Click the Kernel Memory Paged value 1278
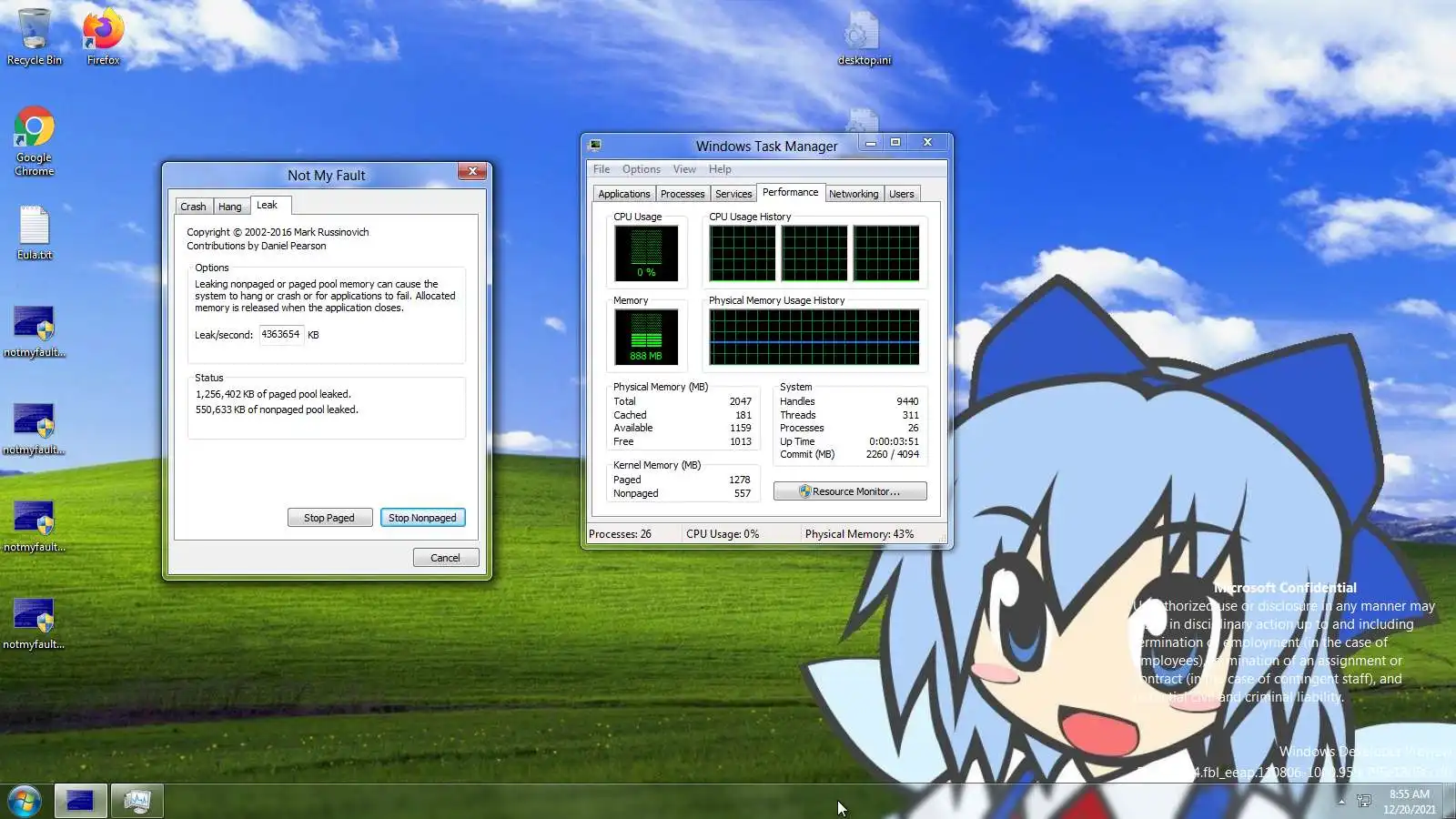Image resolution: width=1456 pixels, height=819 pixels. click(740, 480)
